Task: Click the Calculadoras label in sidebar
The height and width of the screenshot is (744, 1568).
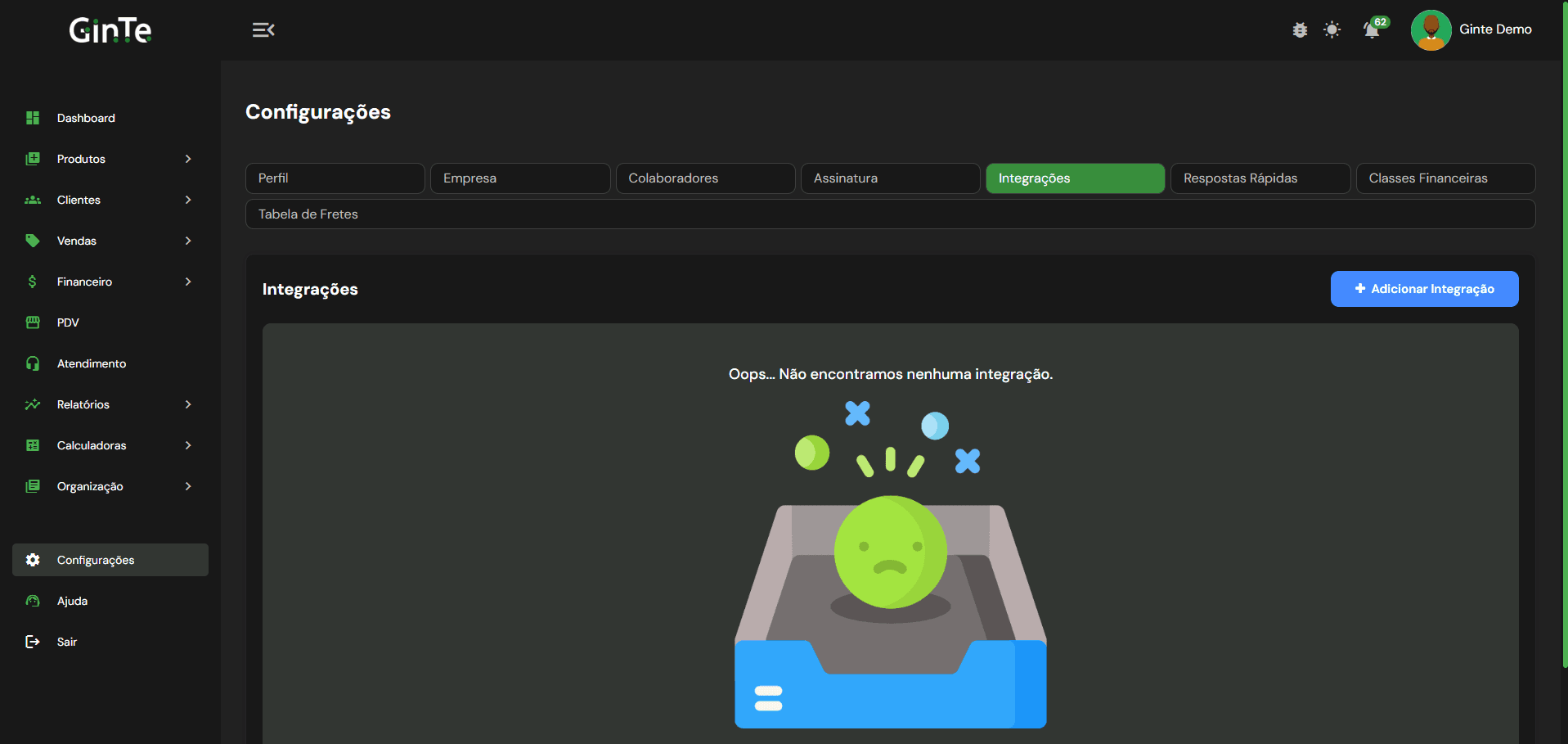Action: [92, 445]
